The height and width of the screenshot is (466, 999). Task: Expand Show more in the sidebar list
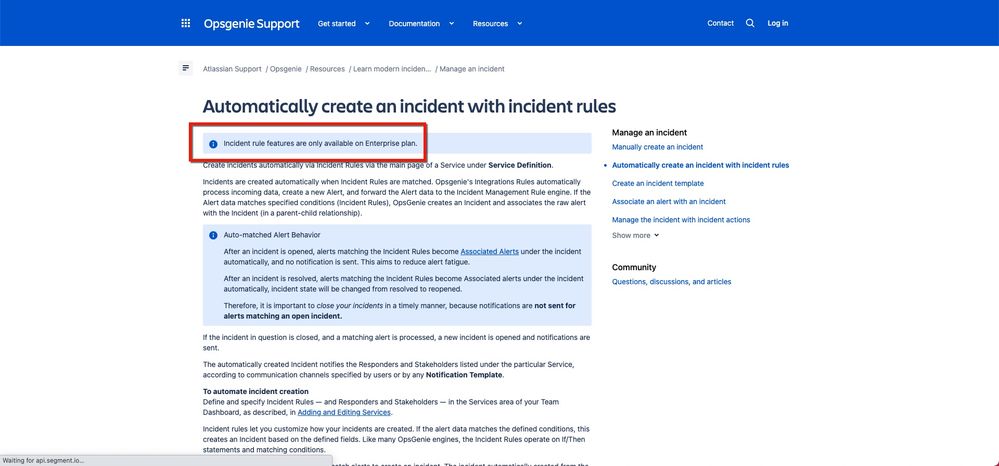[x=635, y=235]
